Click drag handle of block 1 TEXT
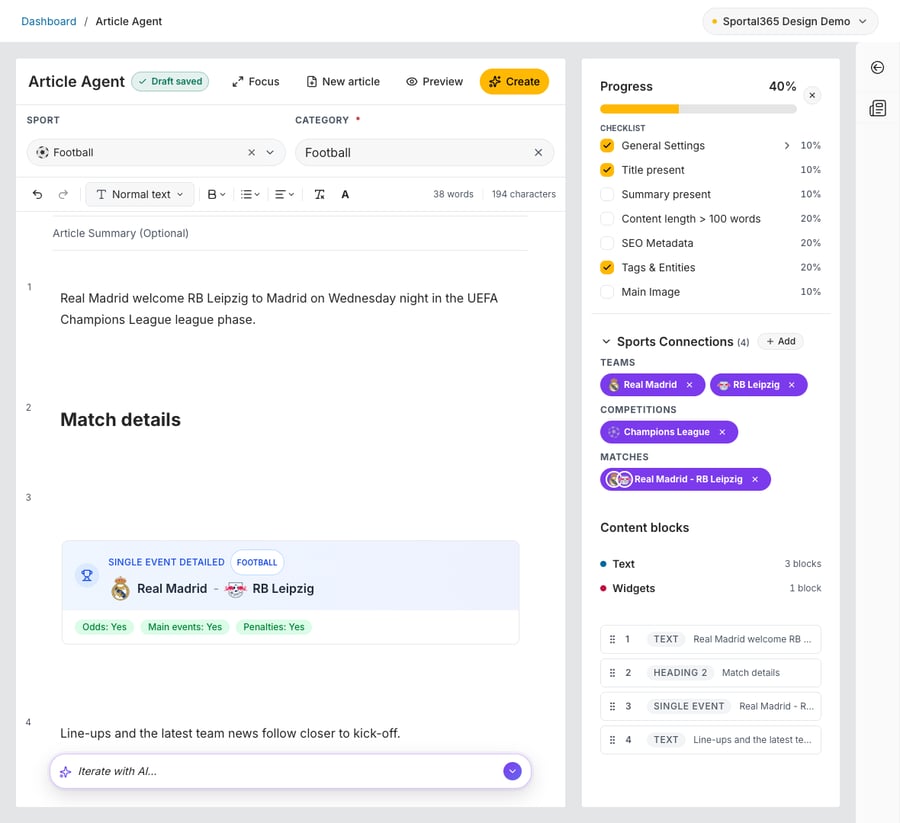 pos(612,639)
